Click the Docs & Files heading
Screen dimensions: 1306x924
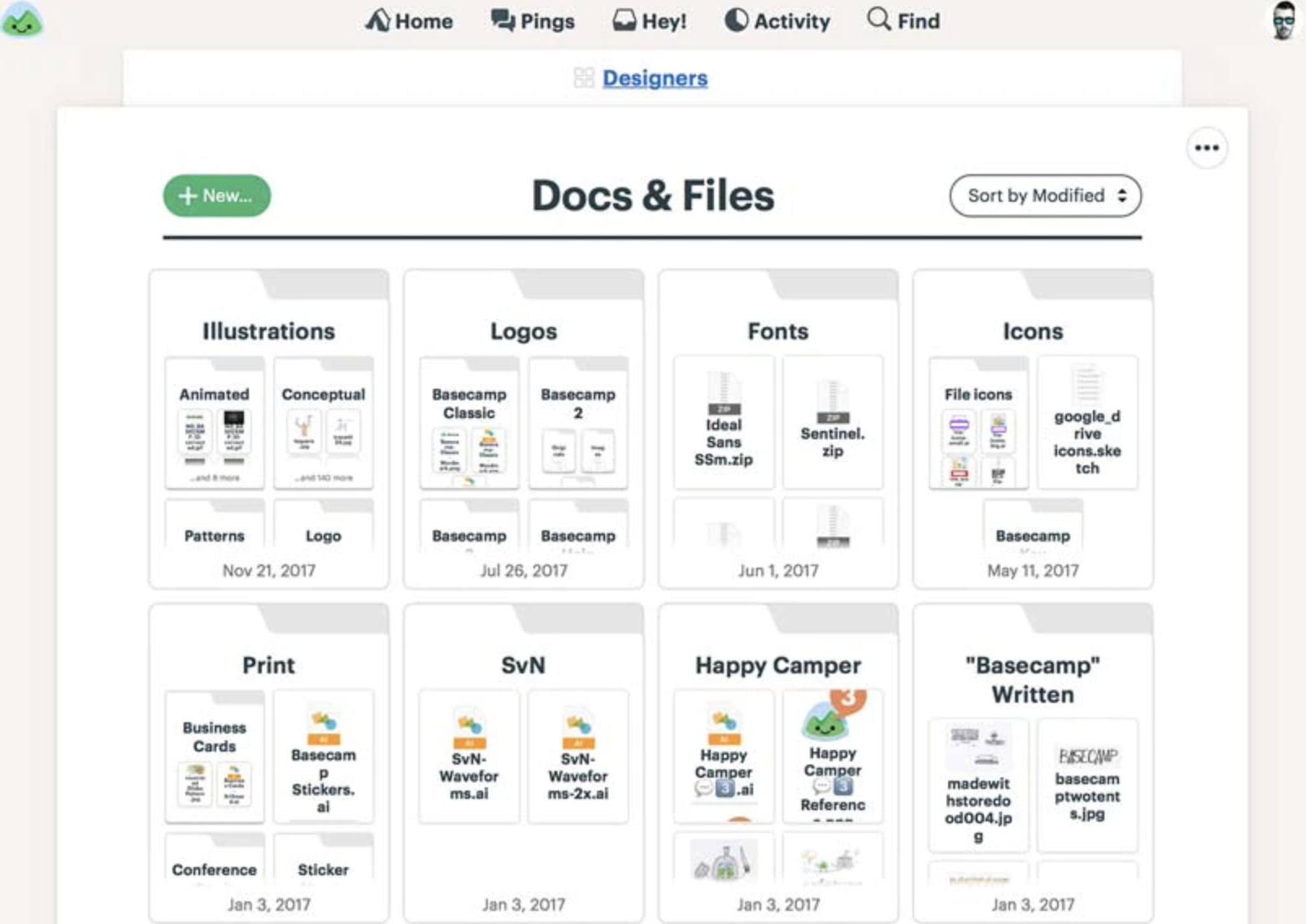click(653, 196)
